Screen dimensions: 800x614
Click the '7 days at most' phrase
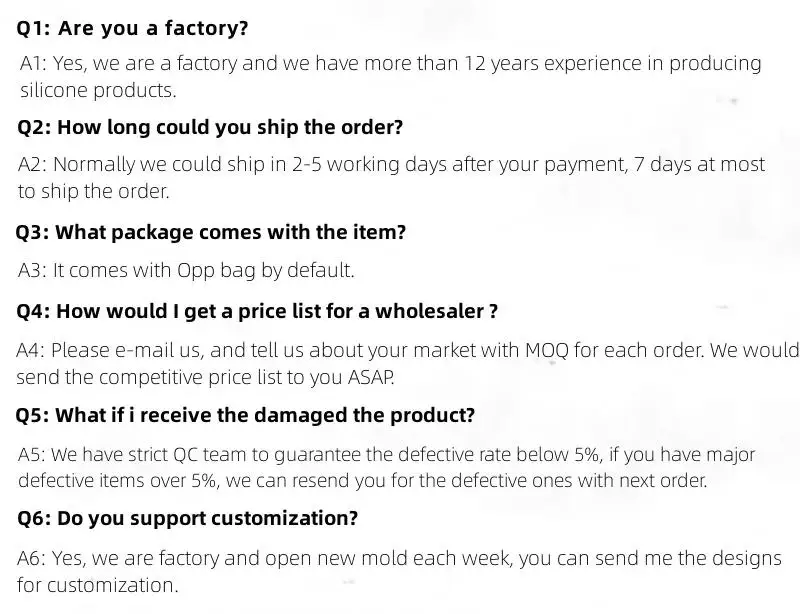click(700, 164)
